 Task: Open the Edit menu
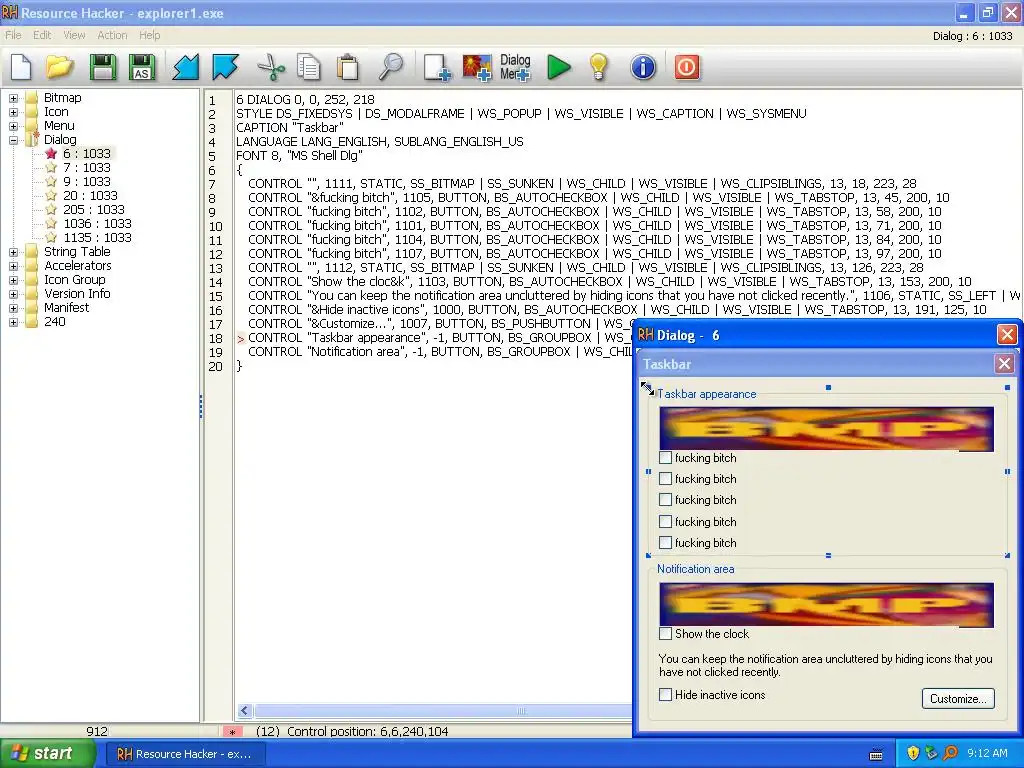click(42, 35)
